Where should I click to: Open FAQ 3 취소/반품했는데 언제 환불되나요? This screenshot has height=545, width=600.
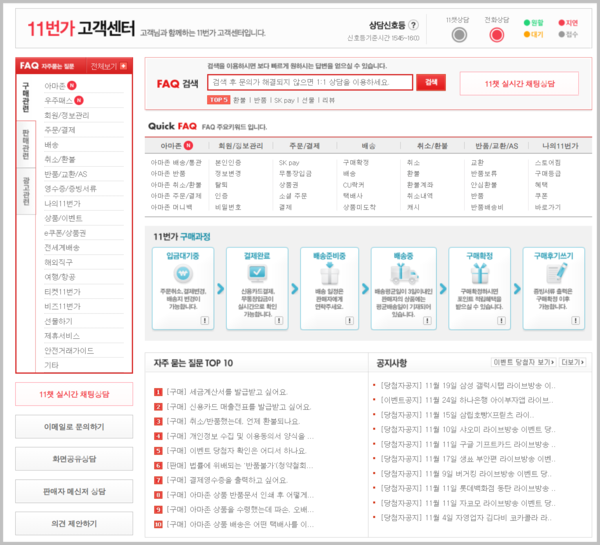click(x=233, y=421)
